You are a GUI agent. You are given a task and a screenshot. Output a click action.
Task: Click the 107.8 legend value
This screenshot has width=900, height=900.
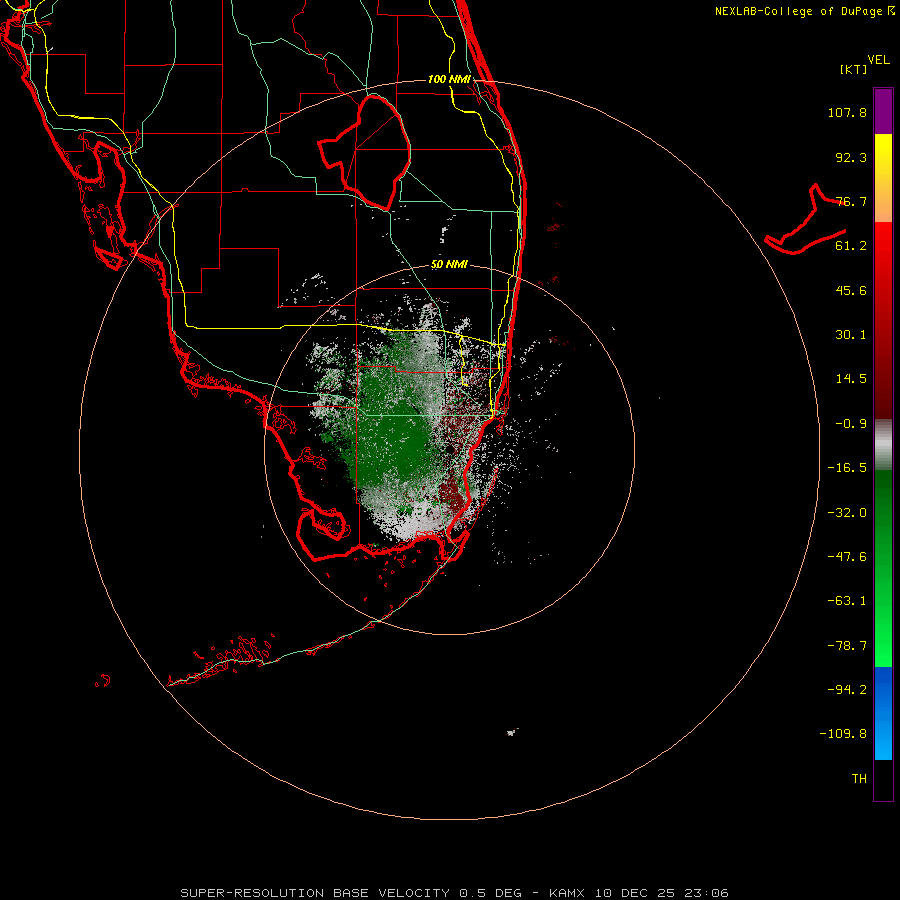click(x=847, y=112)
